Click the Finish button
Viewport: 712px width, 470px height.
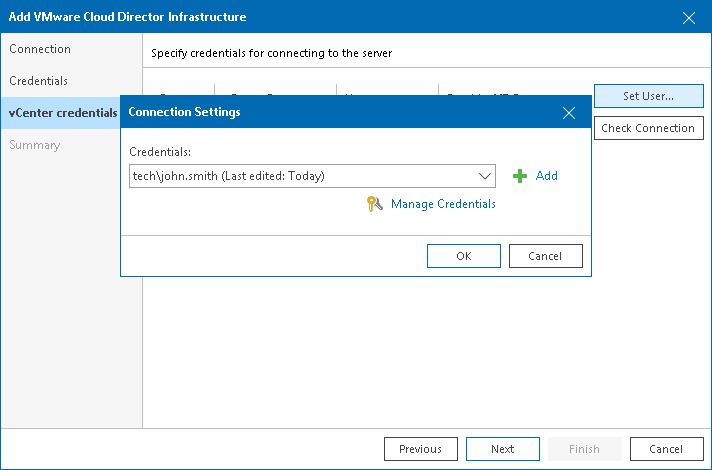(585, 449)
